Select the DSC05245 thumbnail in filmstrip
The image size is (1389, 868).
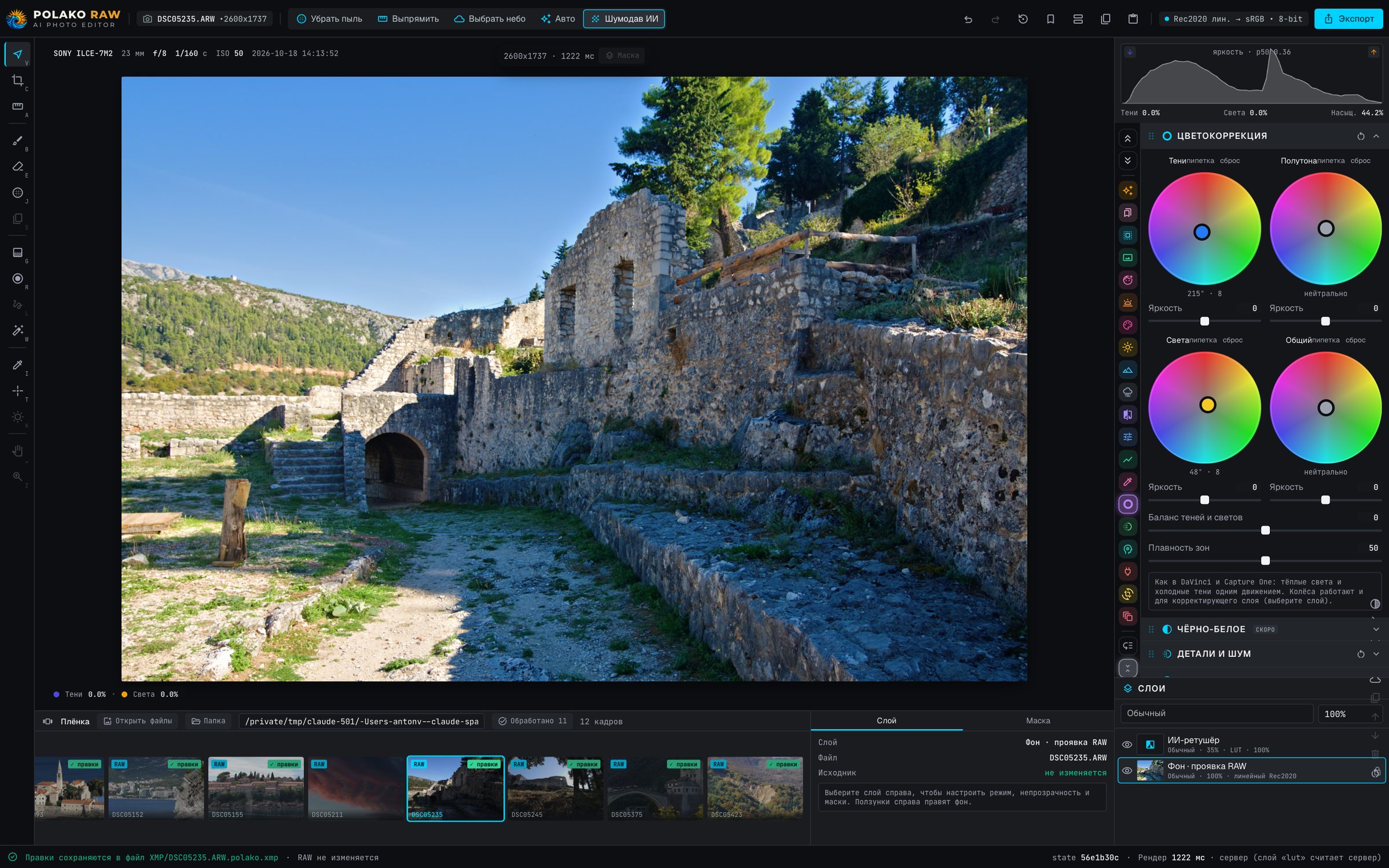tap(555, 789)
